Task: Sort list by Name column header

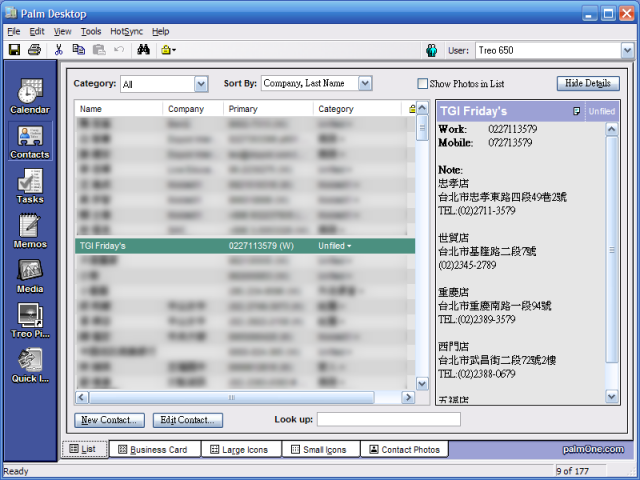Action: click(x=118, y=109)
